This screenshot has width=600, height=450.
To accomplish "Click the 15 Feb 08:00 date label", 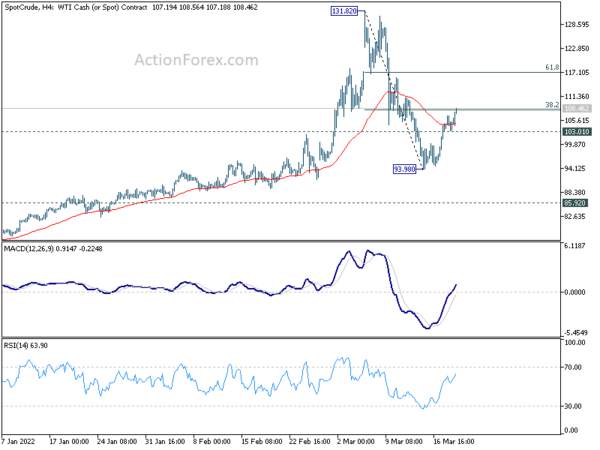I will coord(261,442).
